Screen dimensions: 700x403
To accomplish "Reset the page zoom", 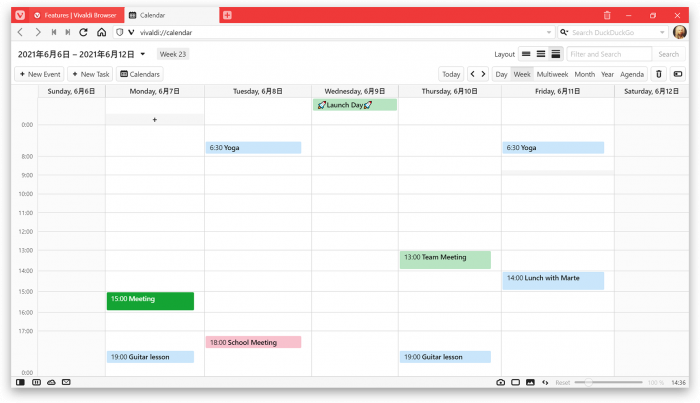I will pos(562,382).
